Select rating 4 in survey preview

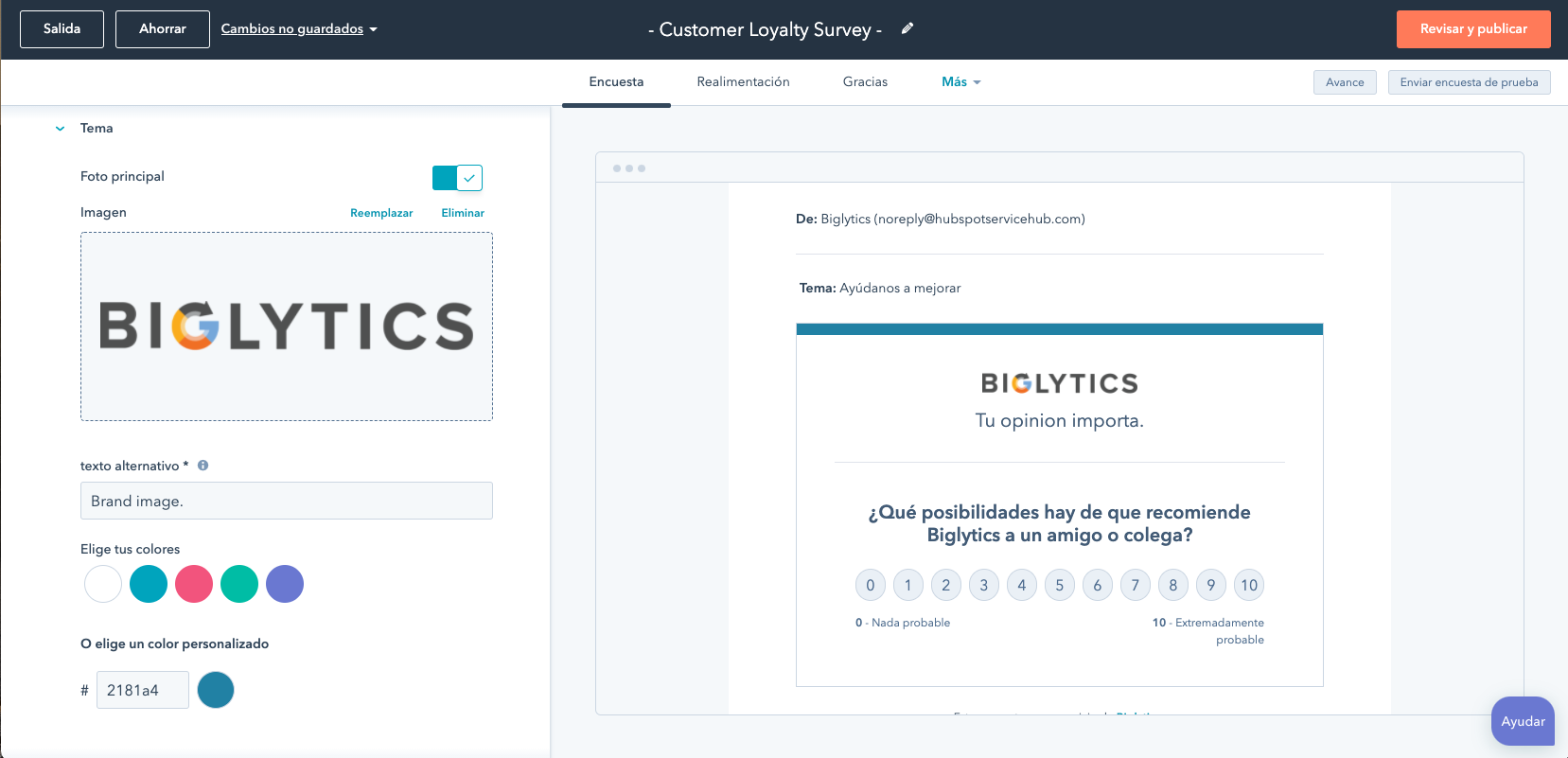point(1022,585)
